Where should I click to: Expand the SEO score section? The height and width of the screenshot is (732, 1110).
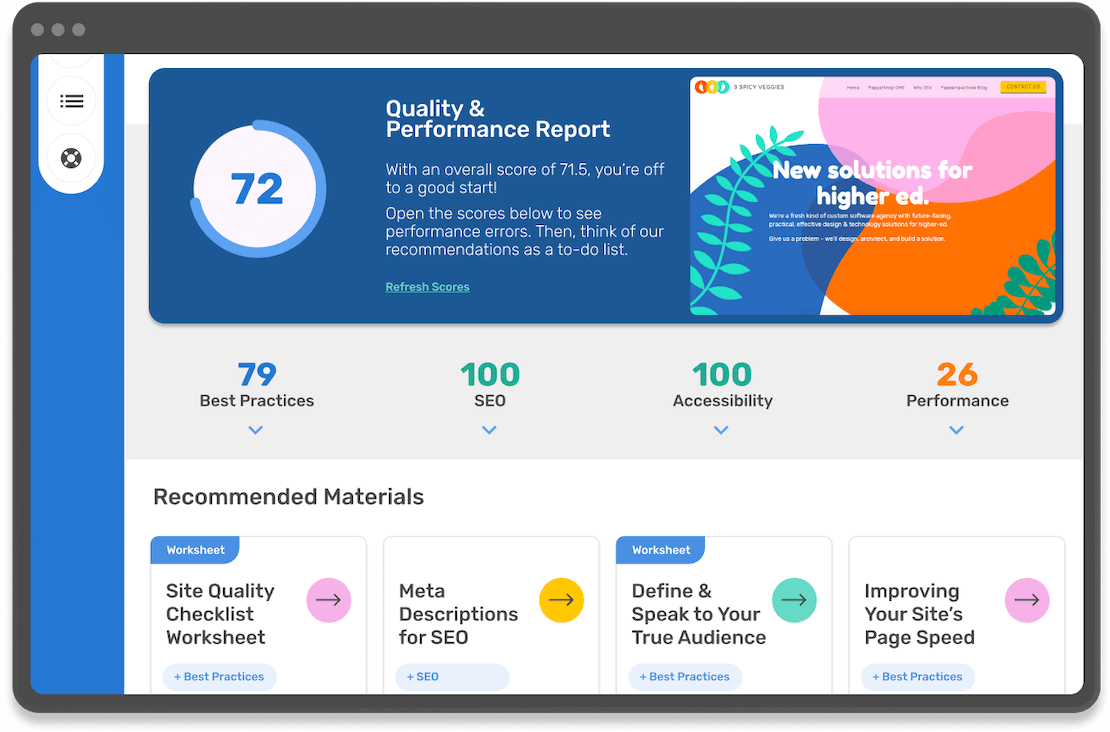click(489, 430)
